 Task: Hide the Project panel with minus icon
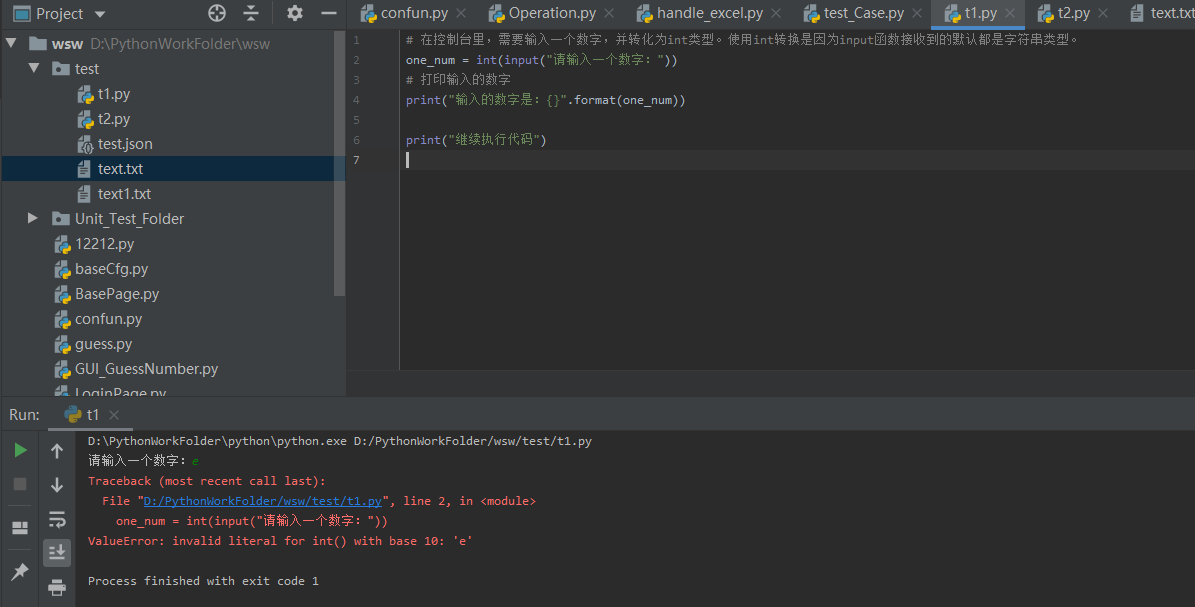pos(328,13)
